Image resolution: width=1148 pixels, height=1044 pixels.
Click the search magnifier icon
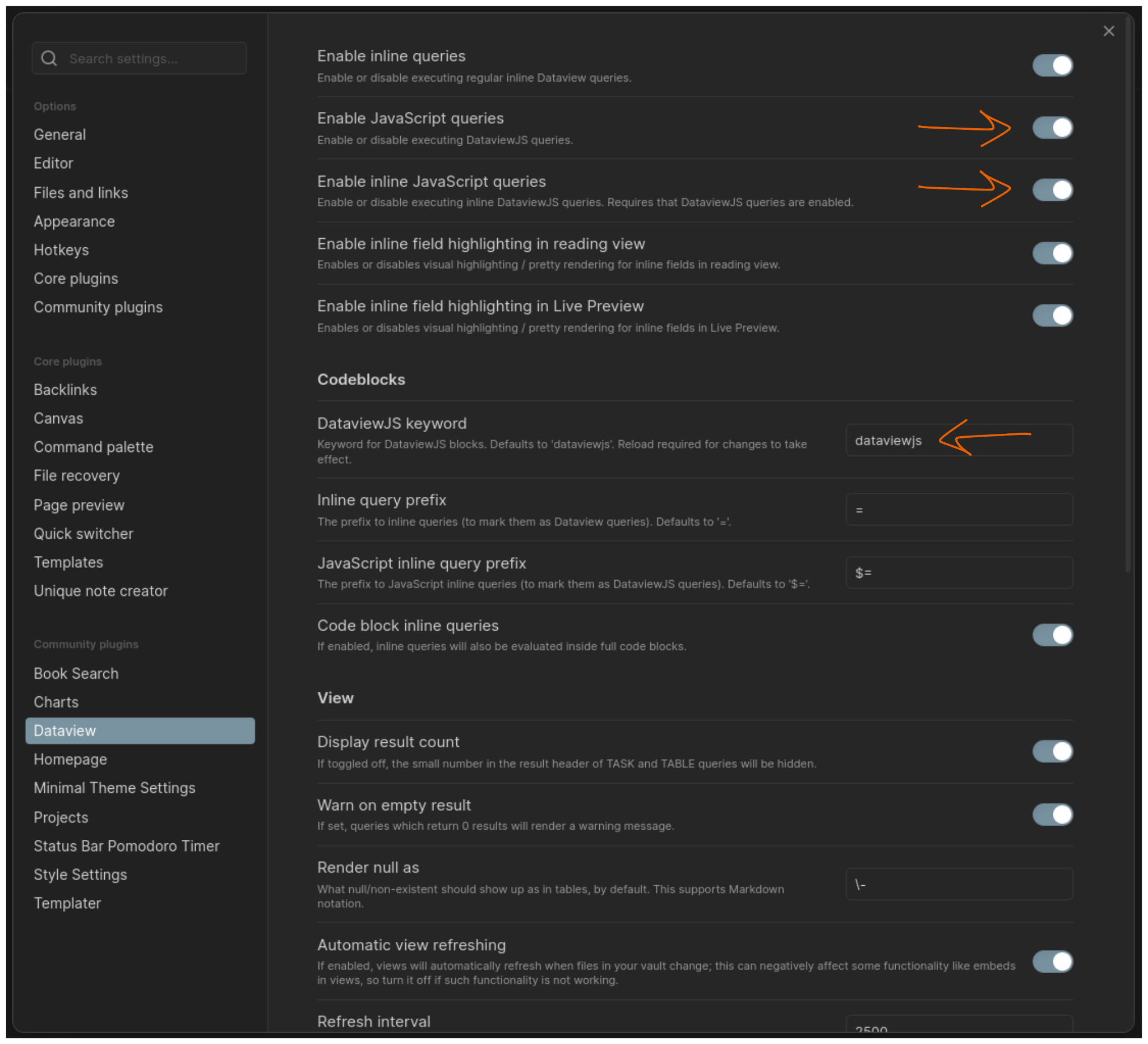pos(49,58)
